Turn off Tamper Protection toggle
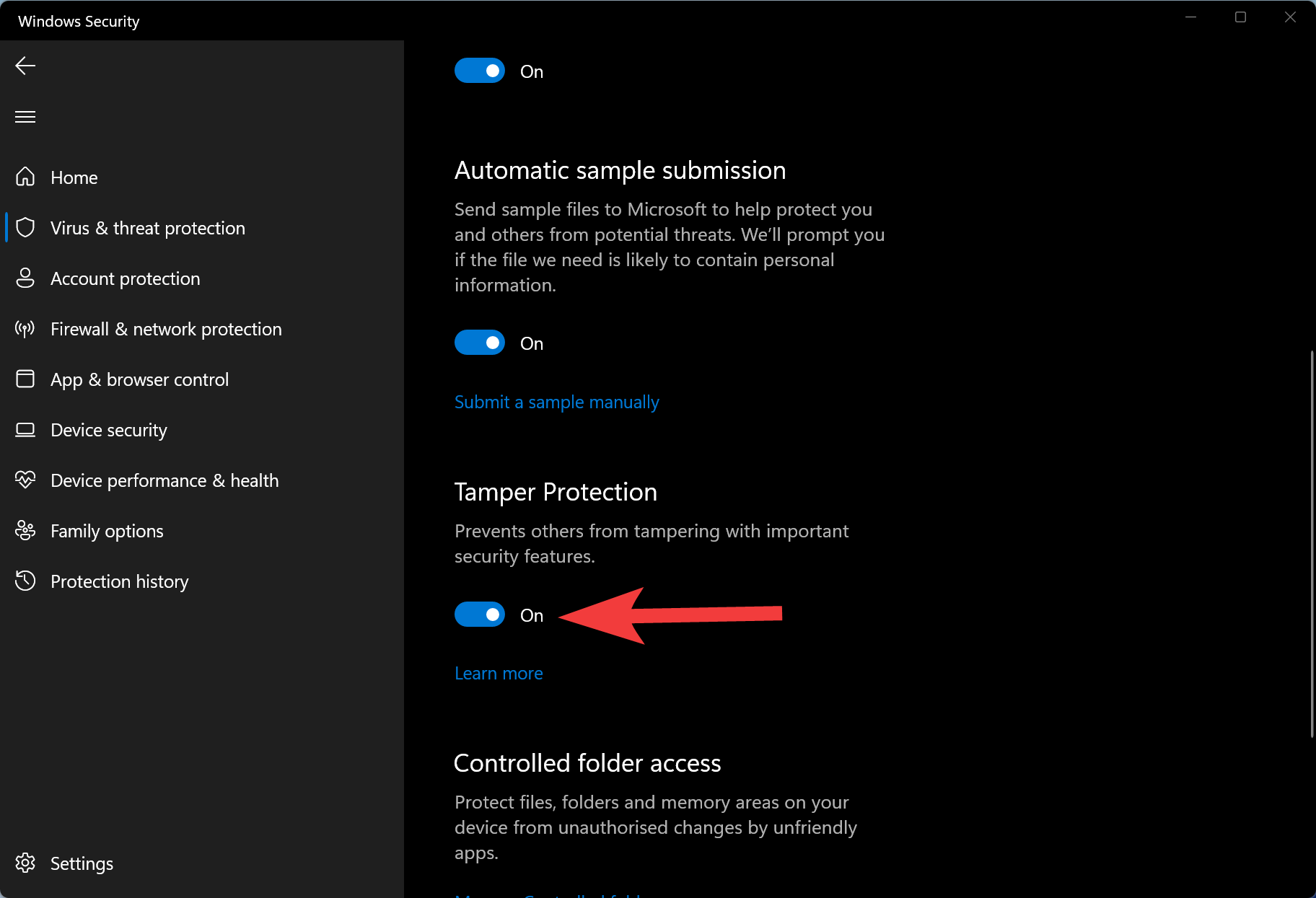Screen dimensions: 1316x898 (x=480, y=615)
